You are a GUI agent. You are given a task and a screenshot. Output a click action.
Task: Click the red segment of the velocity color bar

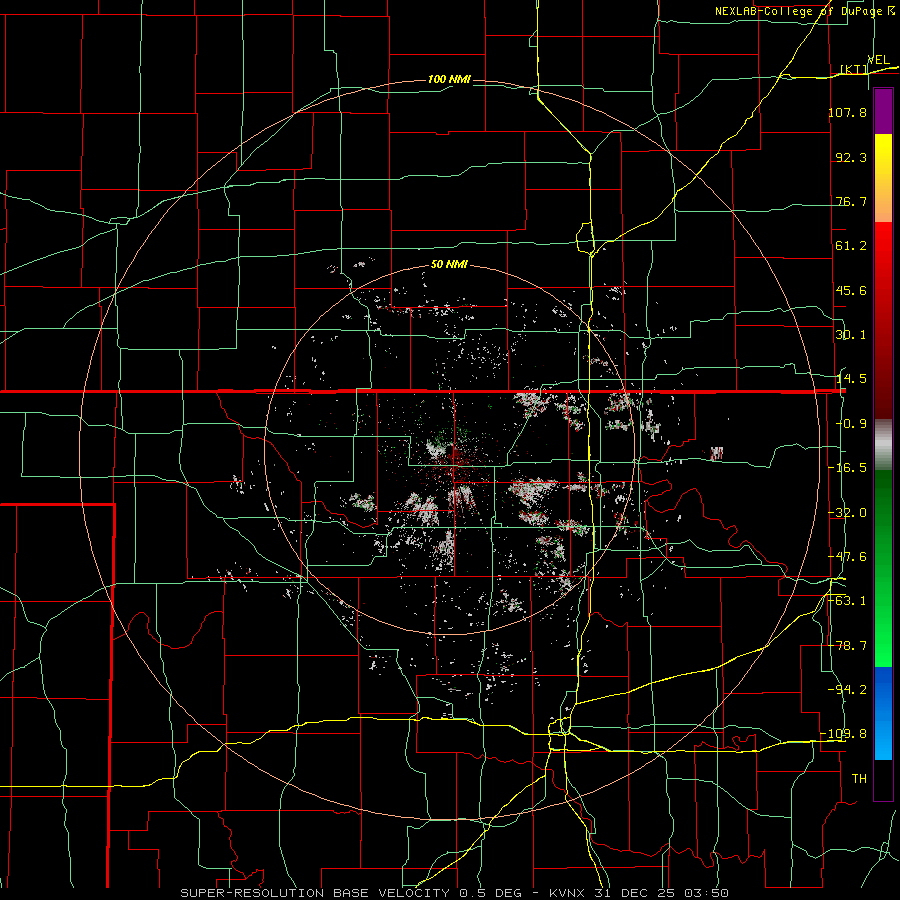coord(883,320)
